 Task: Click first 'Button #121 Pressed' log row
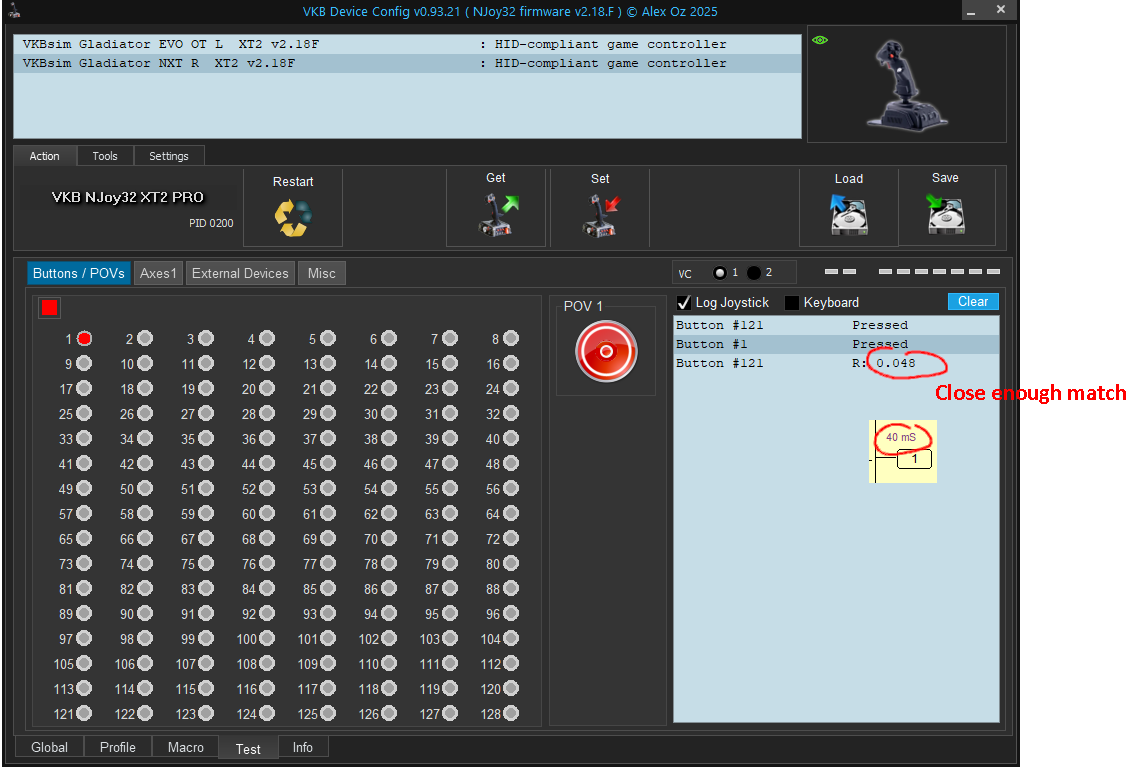tap(836, 325)
